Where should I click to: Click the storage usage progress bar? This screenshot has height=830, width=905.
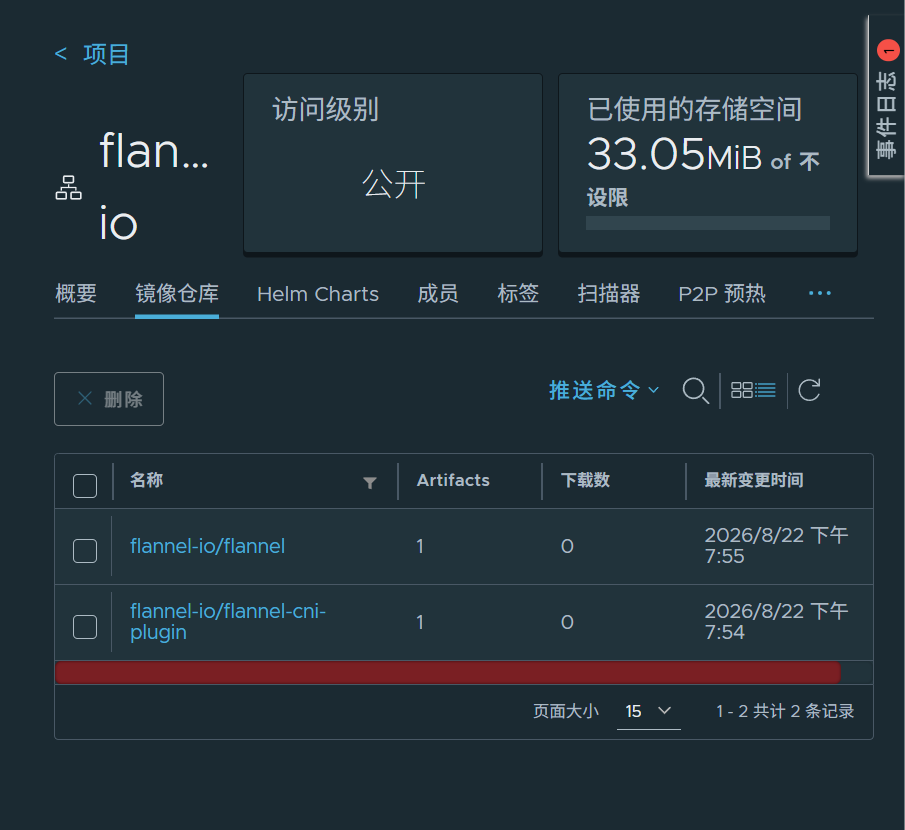click(x=708, y=223)
